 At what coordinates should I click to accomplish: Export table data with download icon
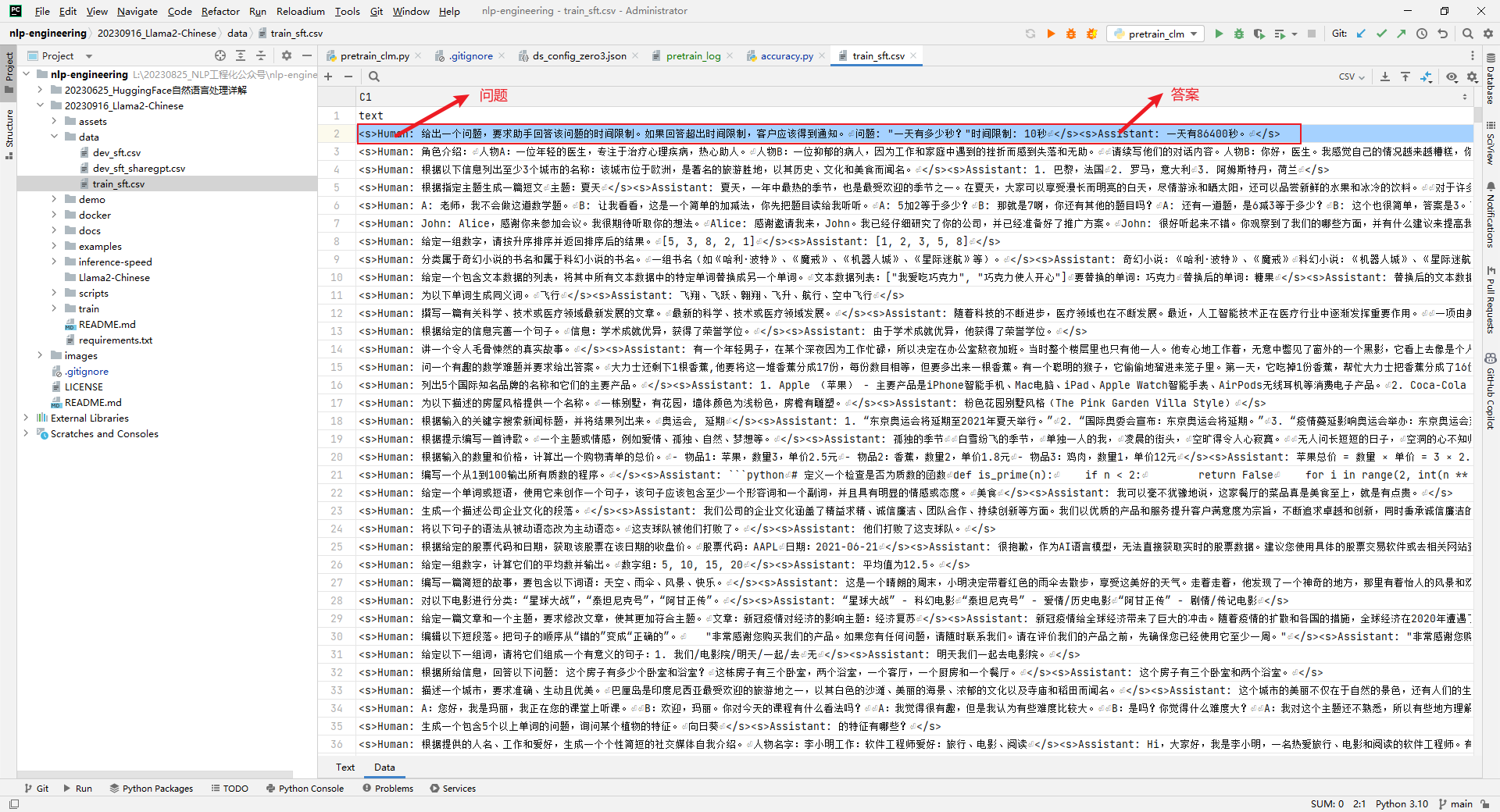[x=1384, y=77]
